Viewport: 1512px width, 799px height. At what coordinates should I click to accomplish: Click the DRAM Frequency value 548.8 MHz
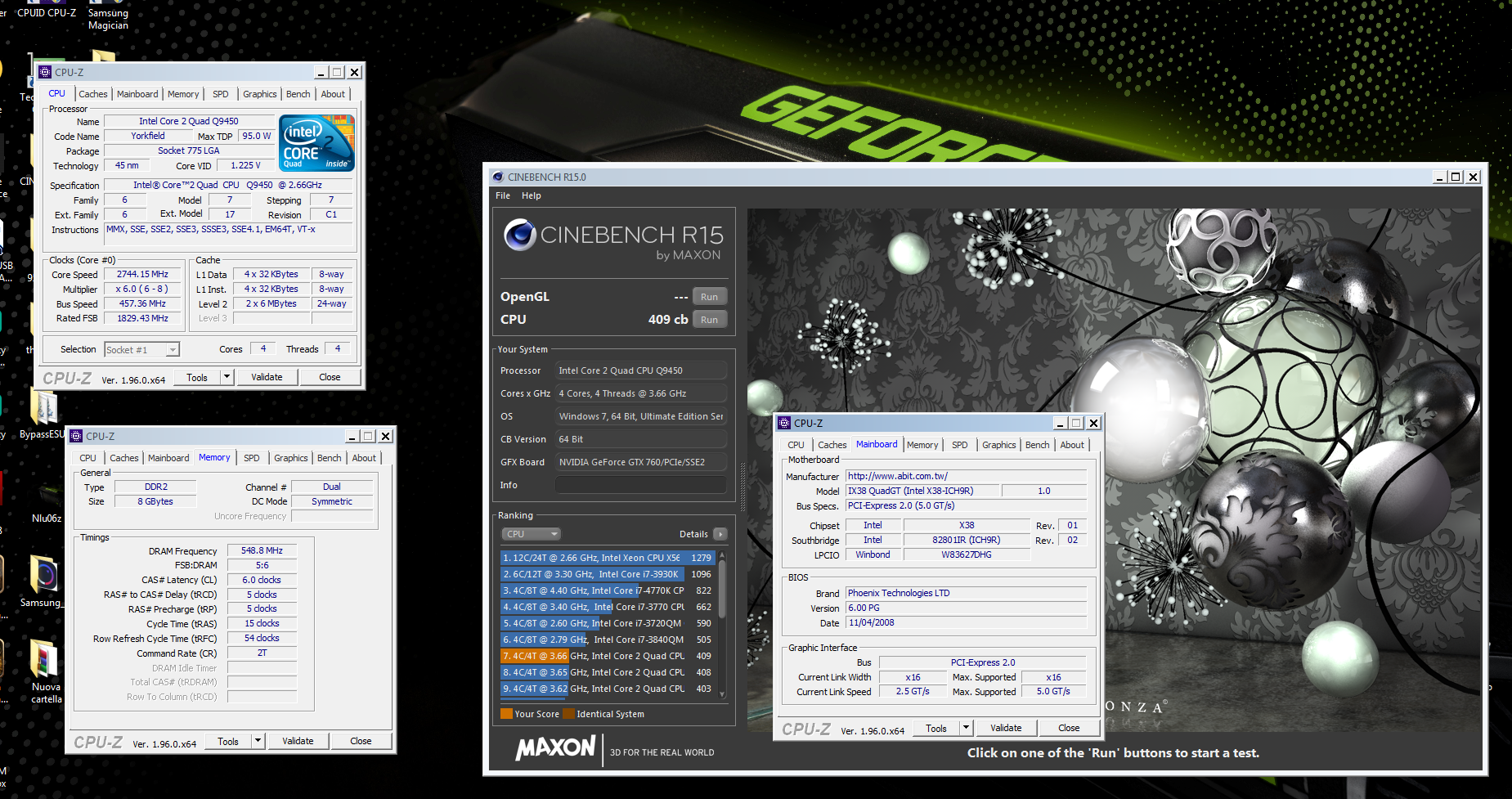(x=262, y=551)
